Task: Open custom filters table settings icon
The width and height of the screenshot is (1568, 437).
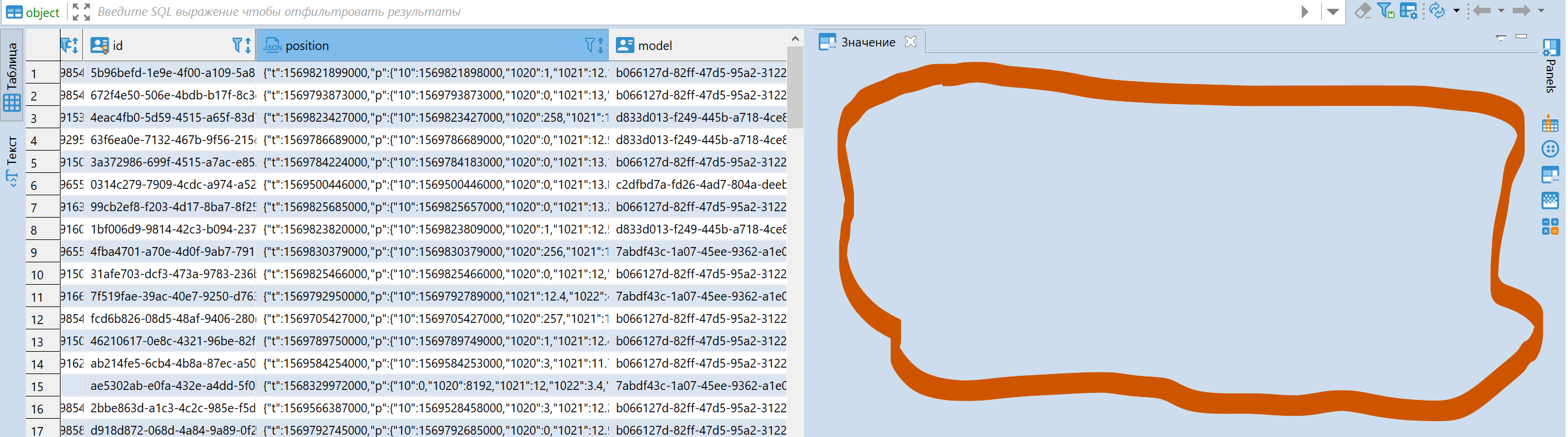Action: [1409, 12]
